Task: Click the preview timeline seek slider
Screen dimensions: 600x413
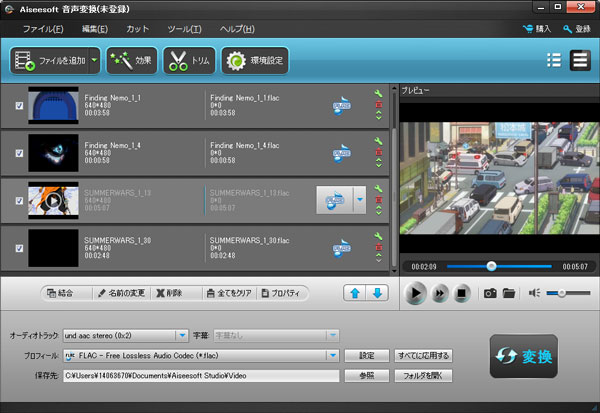Action: point(499,266)
